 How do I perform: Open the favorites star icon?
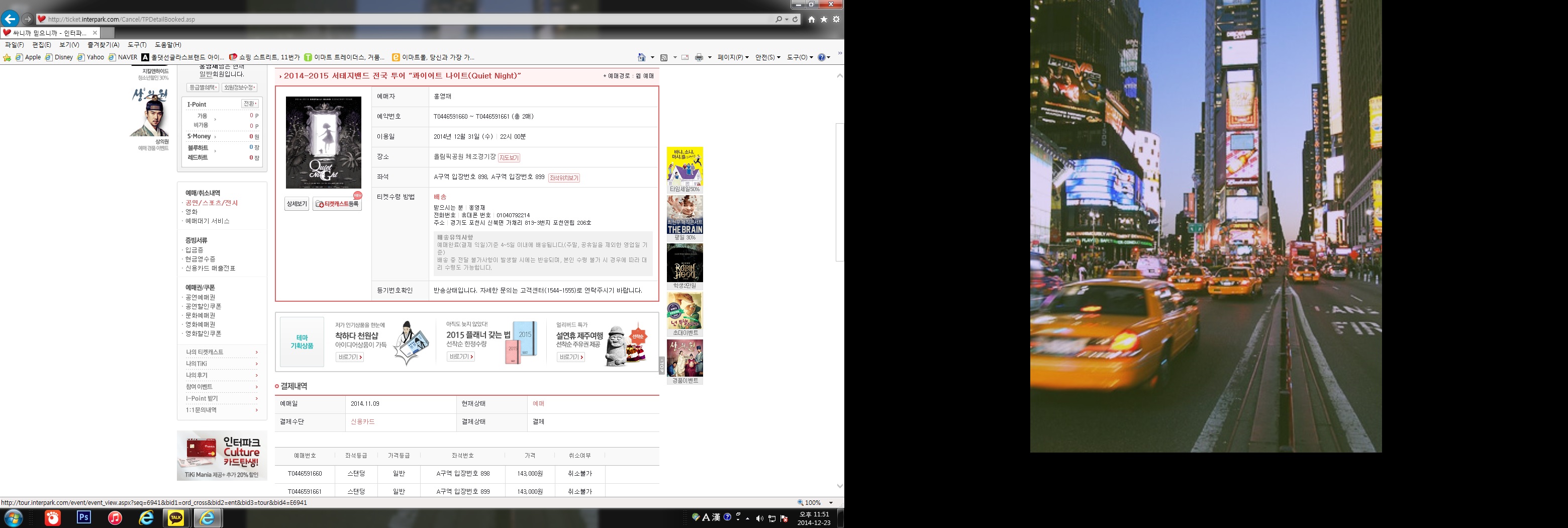coord(824,20)
